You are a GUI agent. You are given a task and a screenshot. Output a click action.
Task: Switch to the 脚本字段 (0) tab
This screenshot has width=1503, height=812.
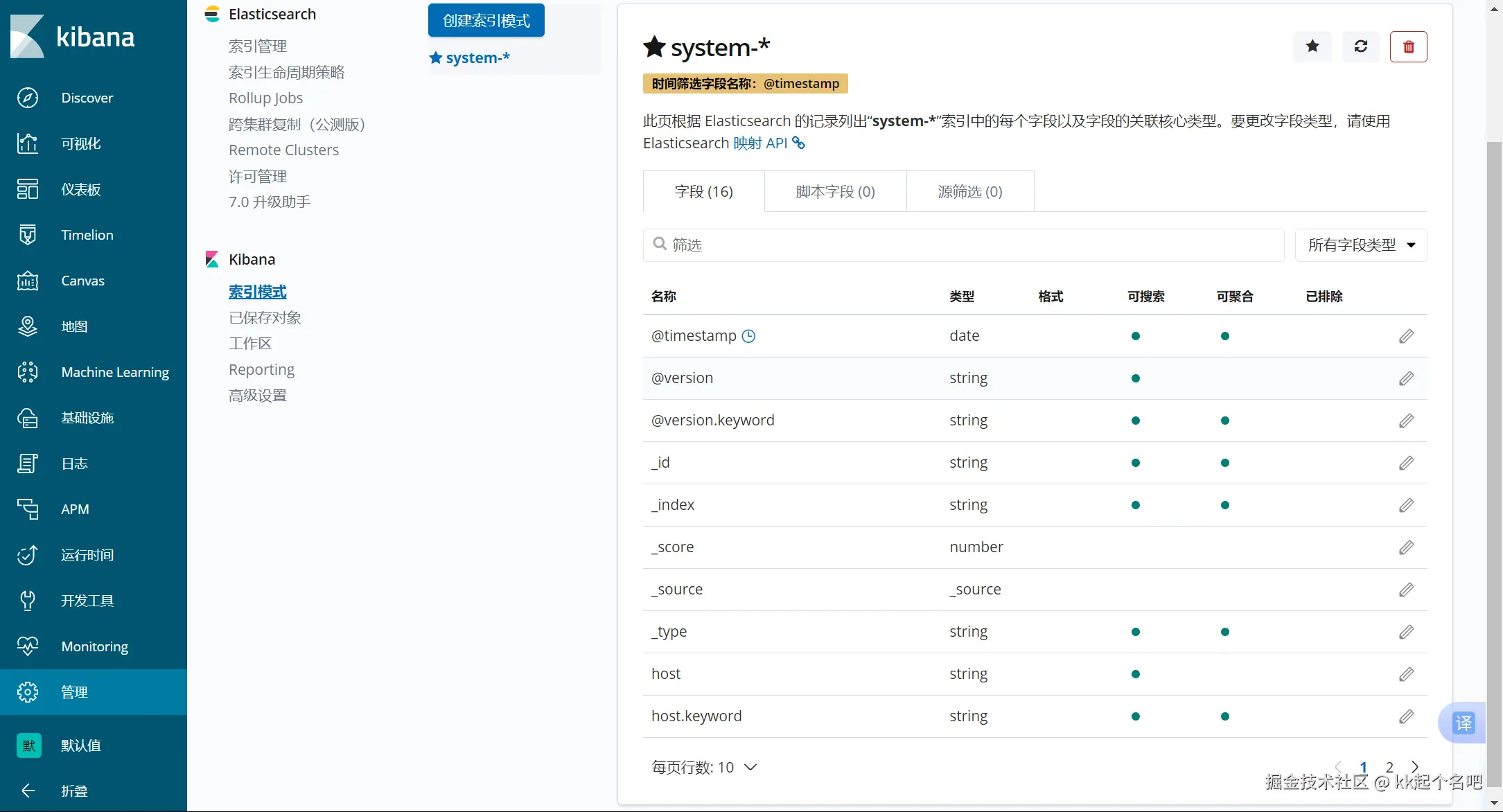835,191
